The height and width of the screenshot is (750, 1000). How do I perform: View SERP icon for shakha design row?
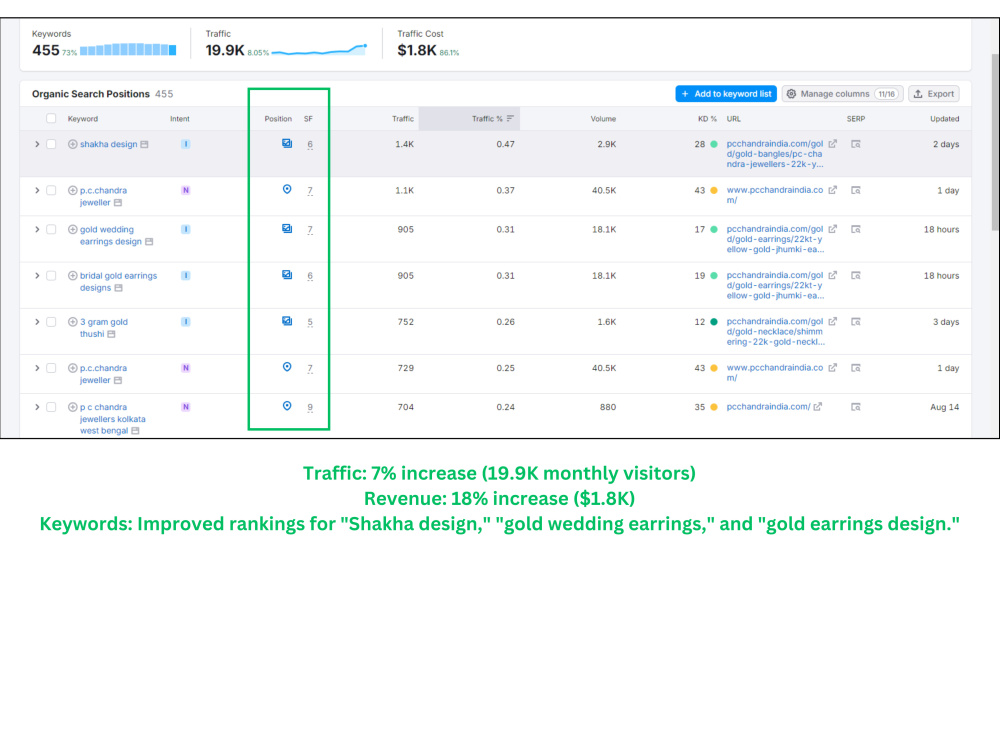pyautogui.click(x=856, y=144)
